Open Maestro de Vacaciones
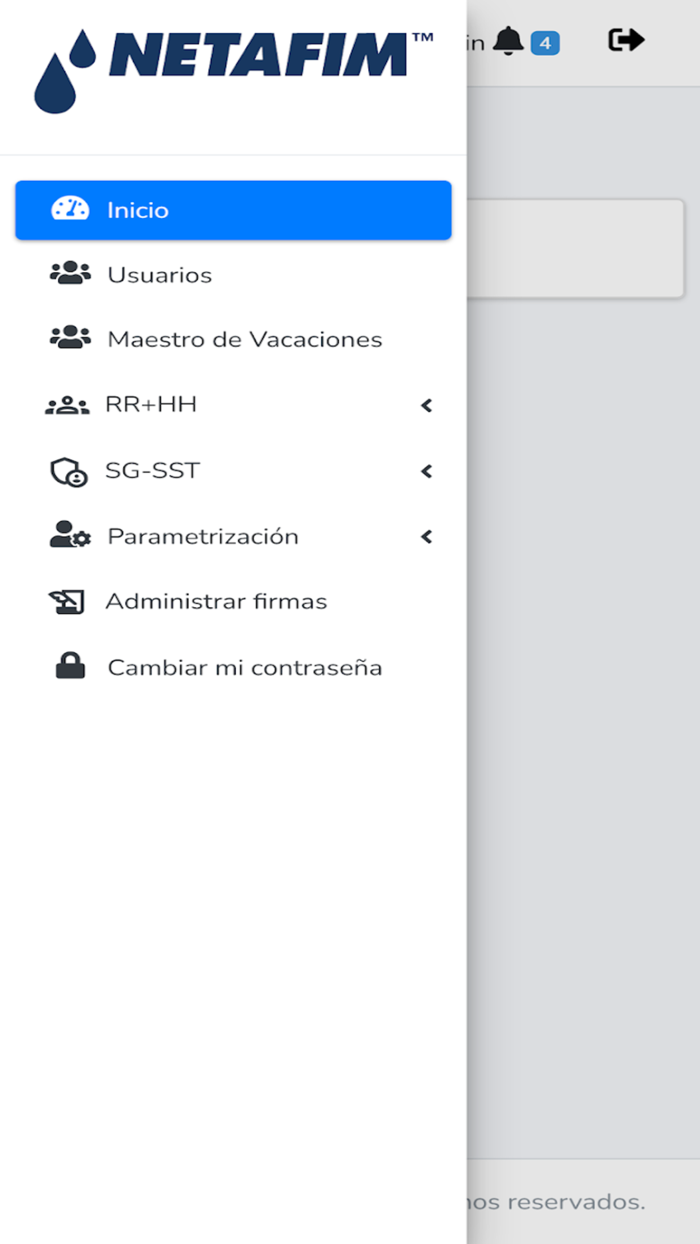 (244, 339)
